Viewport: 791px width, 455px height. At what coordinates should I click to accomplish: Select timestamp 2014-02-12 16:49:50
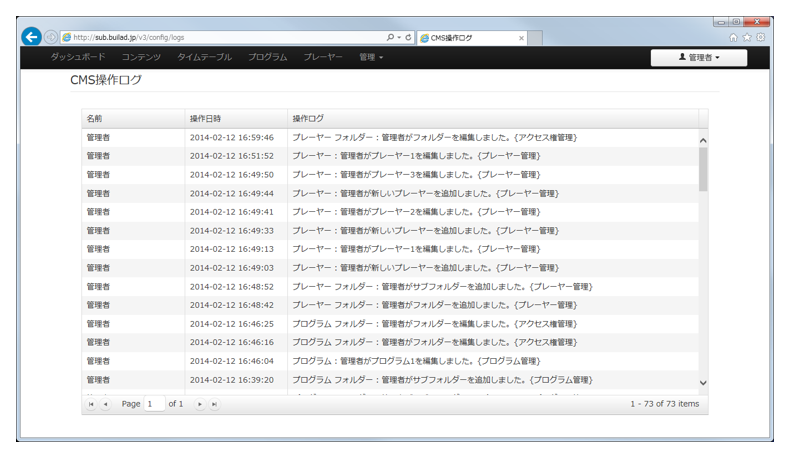coord(232,175)
